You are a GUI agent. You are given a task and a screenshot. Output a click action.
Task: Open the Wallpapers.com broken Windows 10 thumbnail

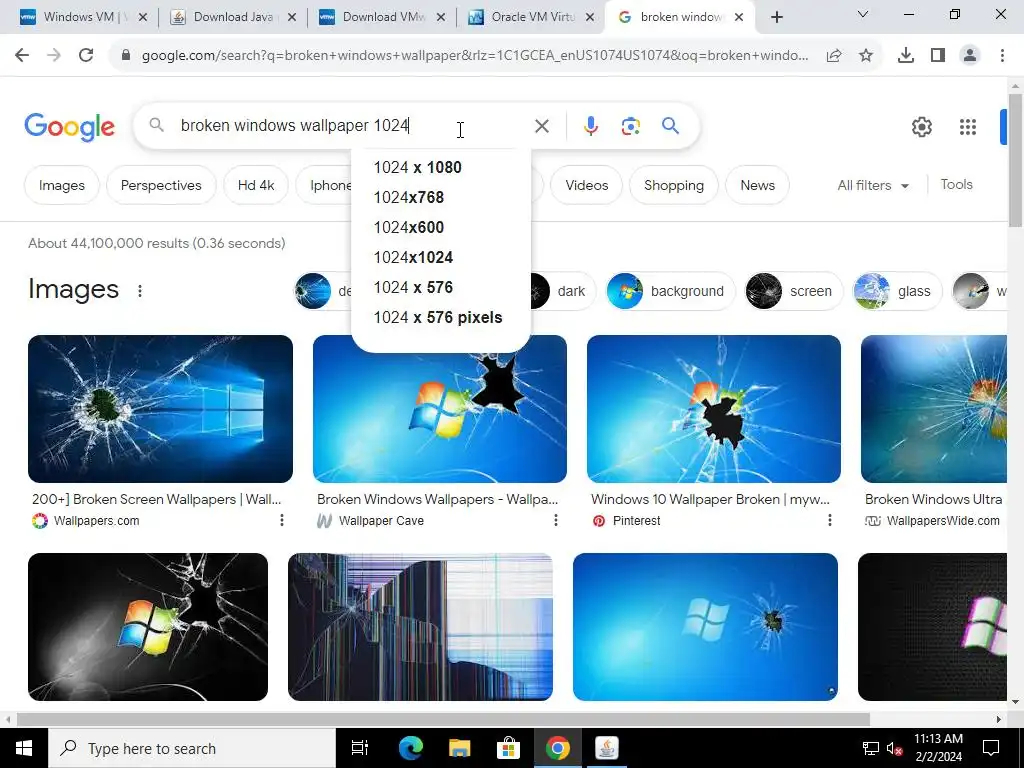pyautogui.click(x=160, y=409)
